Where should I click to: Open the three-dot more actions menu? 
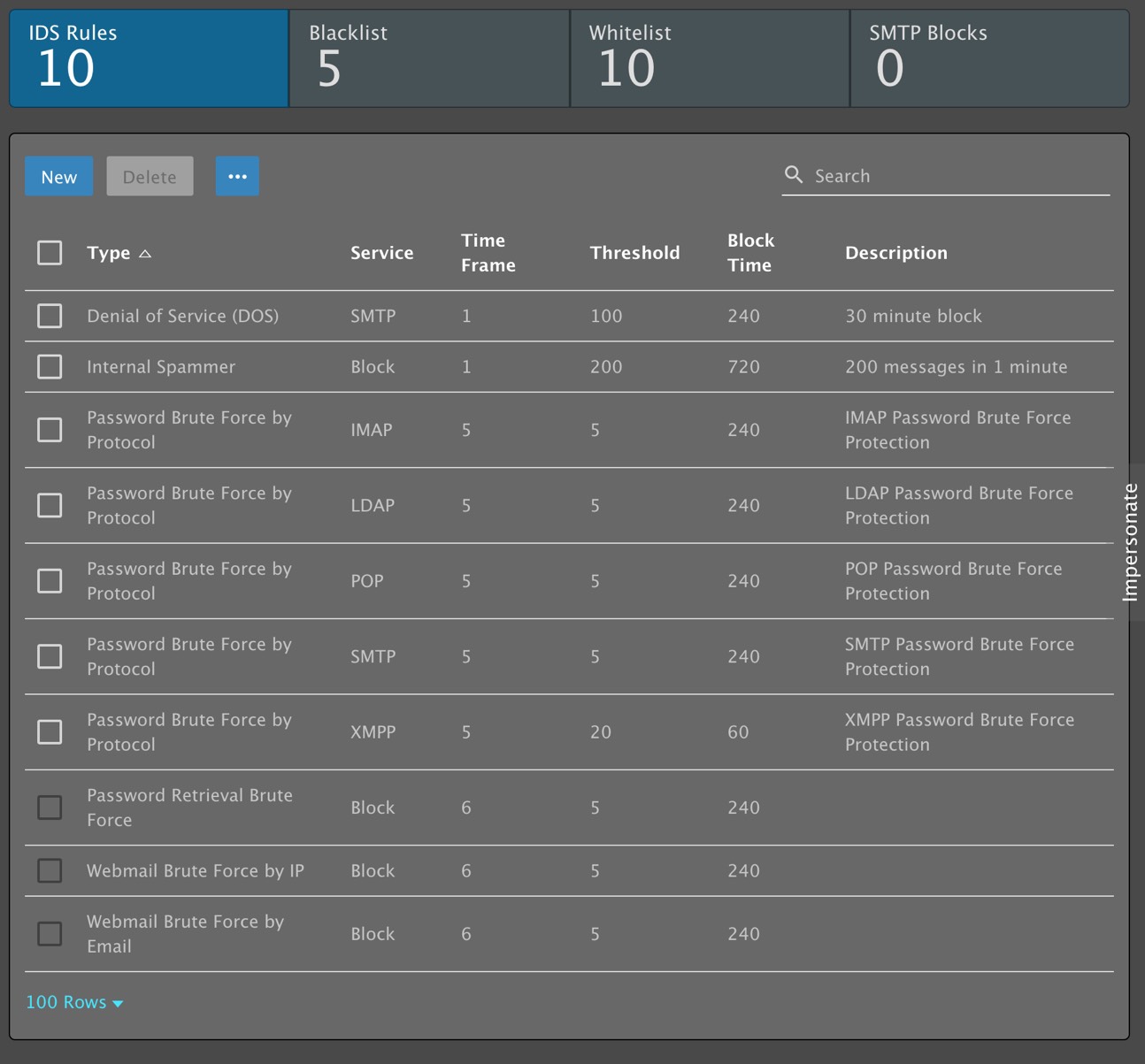[237, 176]
